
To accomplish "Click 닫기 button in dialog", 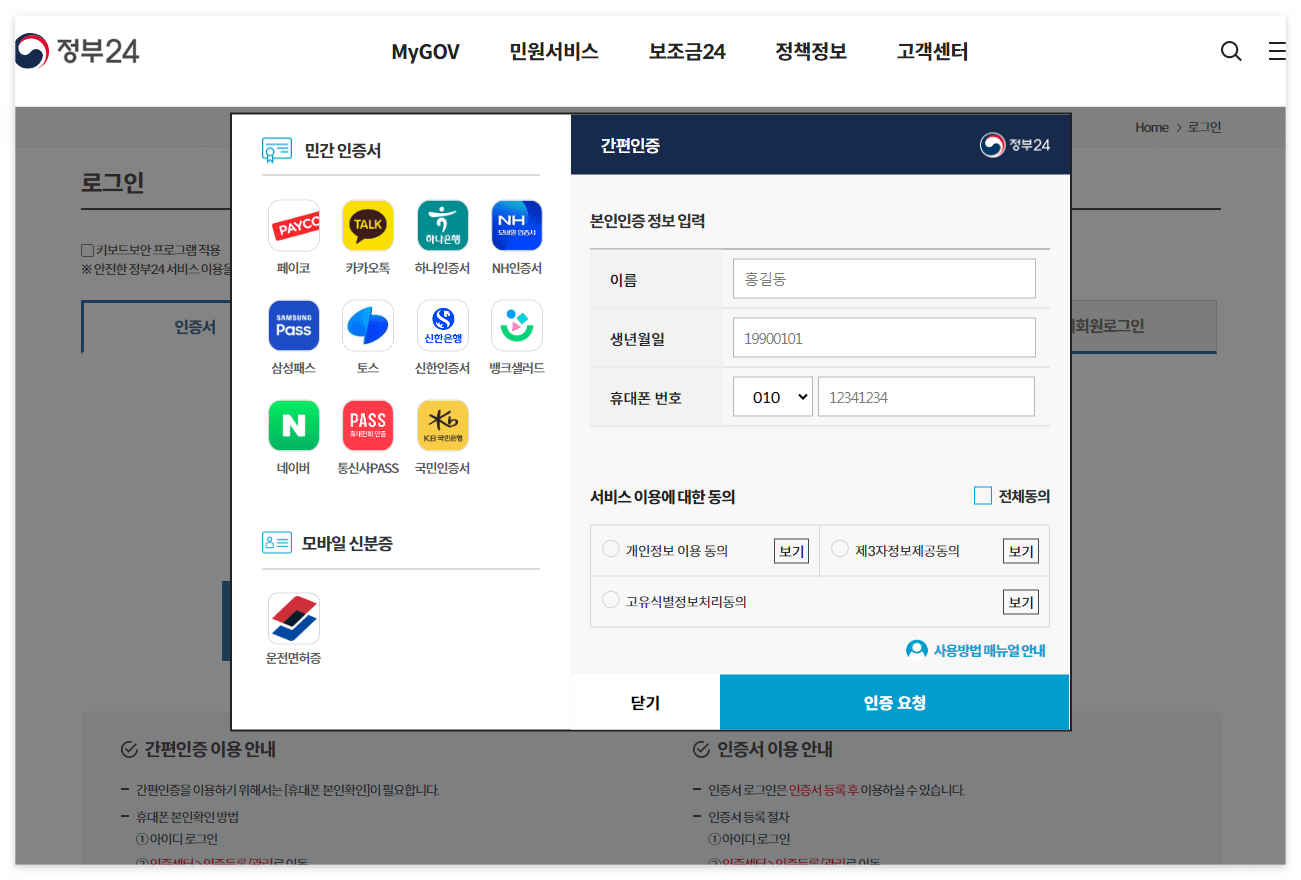I will [645, 703].
